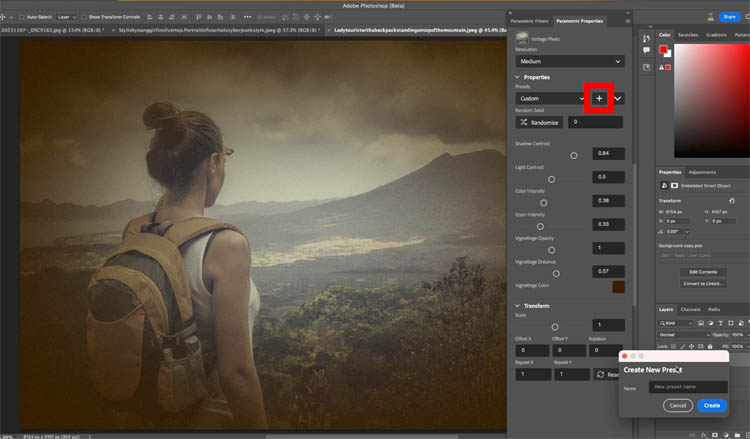Viewport: 750px width, 439px height.
Task: Click Cancel in Create New Preset dialog
Action: [x=678, y=405]
